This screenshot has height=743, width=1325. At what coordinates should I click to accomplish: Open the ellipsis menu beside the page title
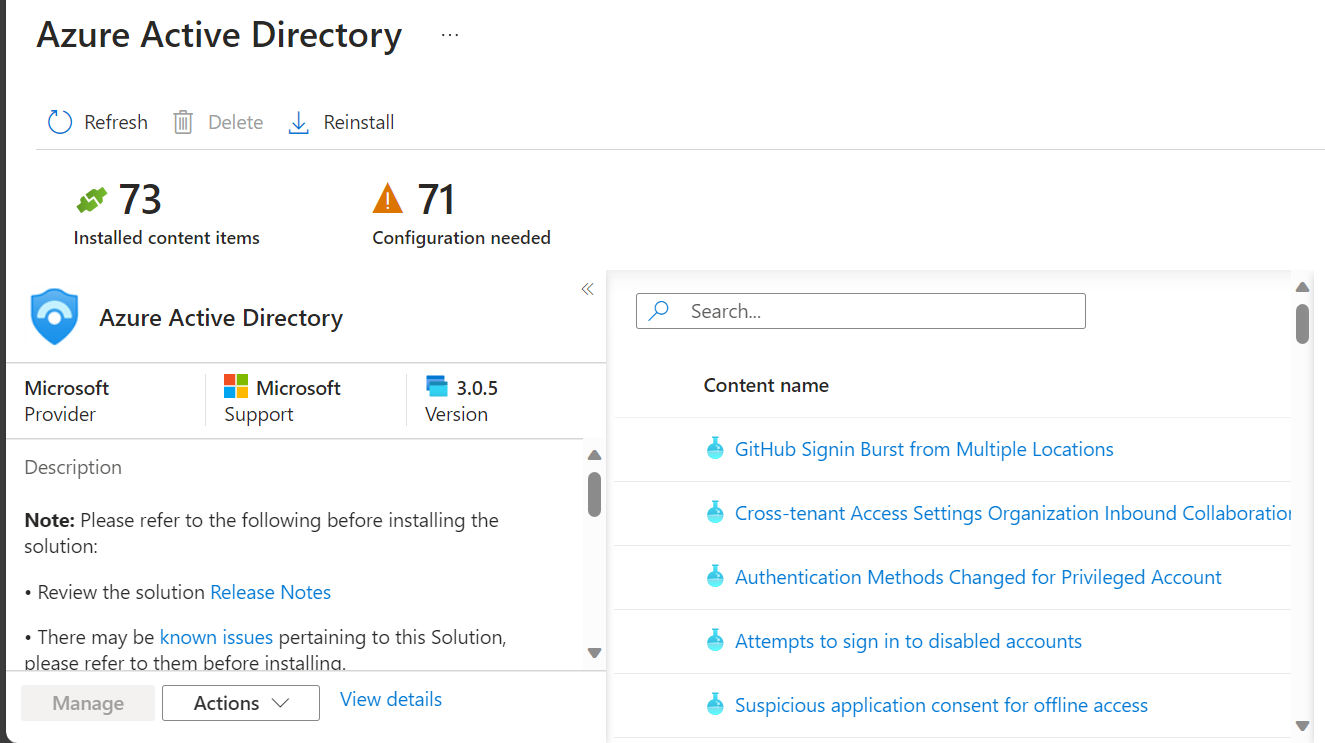[x=450, y=35]
